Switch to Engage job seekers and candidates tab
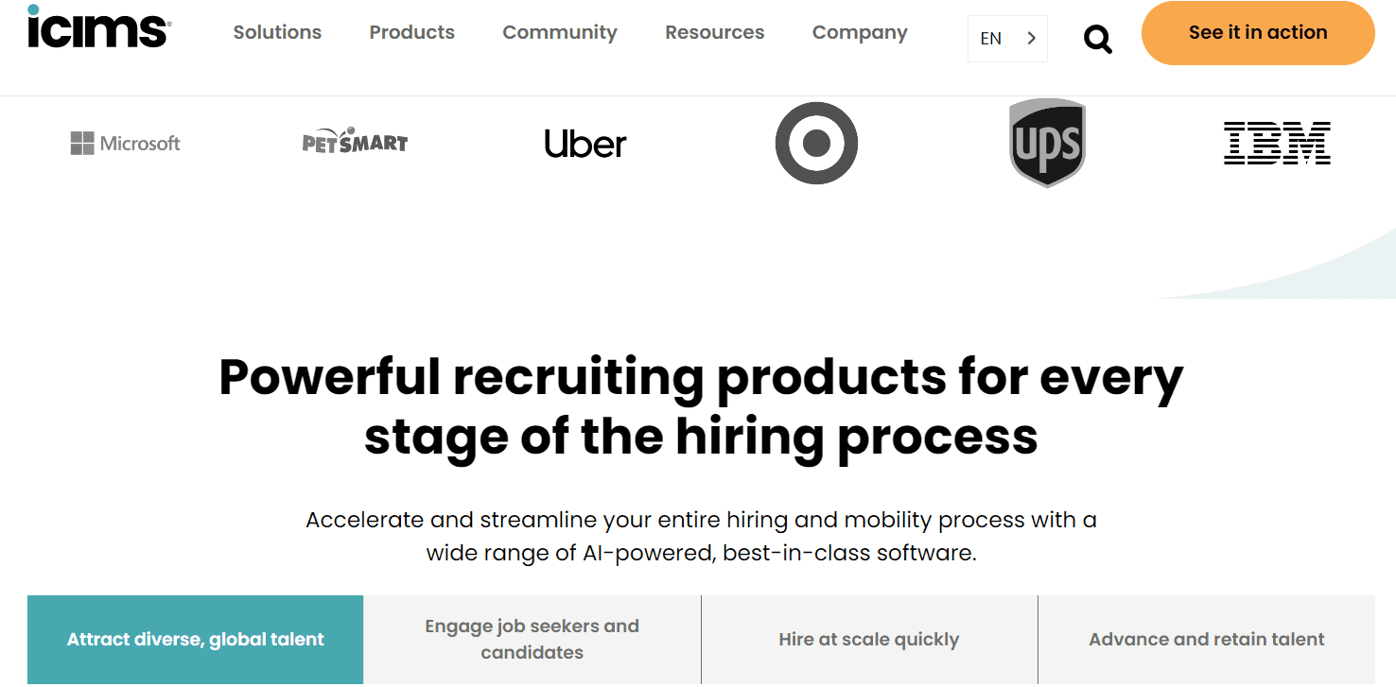Screen dimensions: 1396x687 coord(532,639)
